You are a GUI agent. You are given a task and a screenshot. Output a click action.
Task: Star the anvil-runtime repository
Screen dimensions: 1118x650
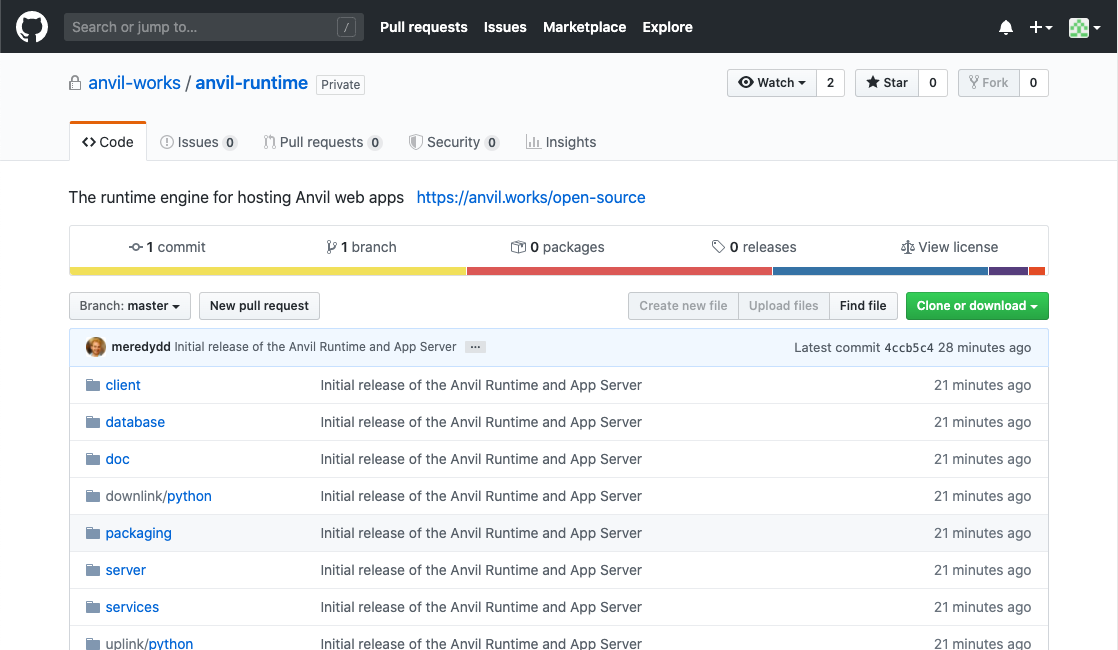point(886,83)
